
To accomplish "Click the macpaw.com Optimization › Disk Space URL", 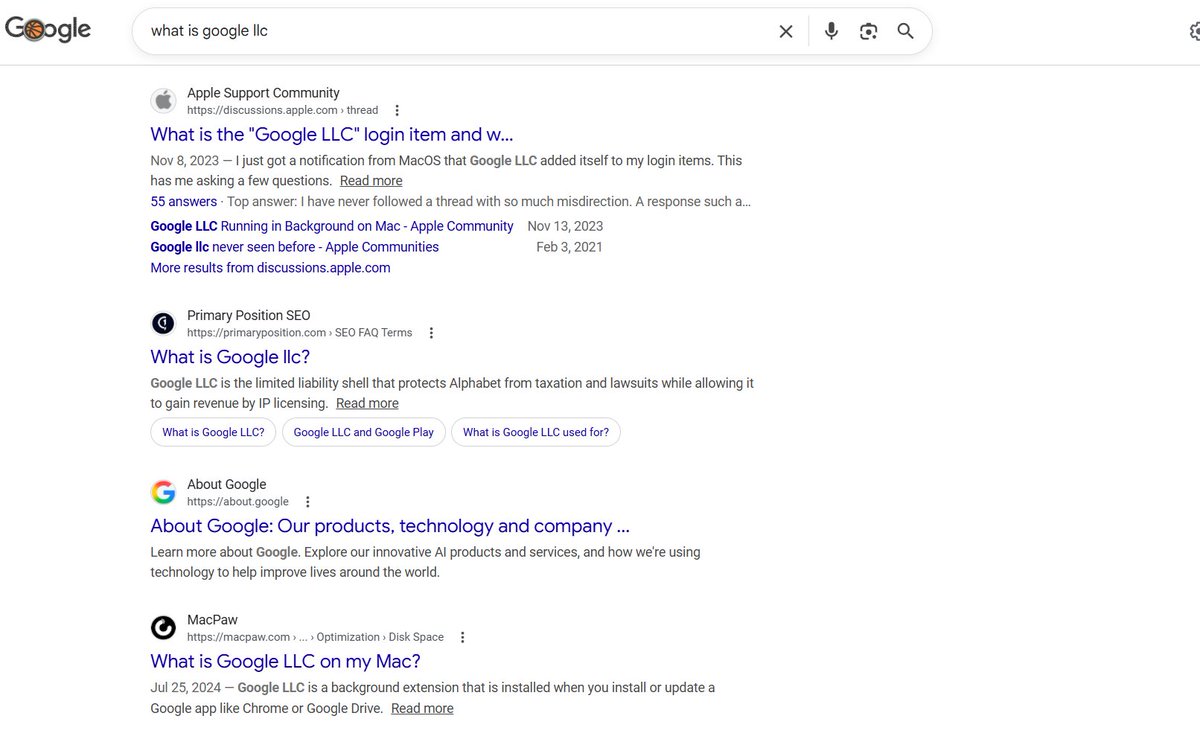I will (x=315, y=637).
